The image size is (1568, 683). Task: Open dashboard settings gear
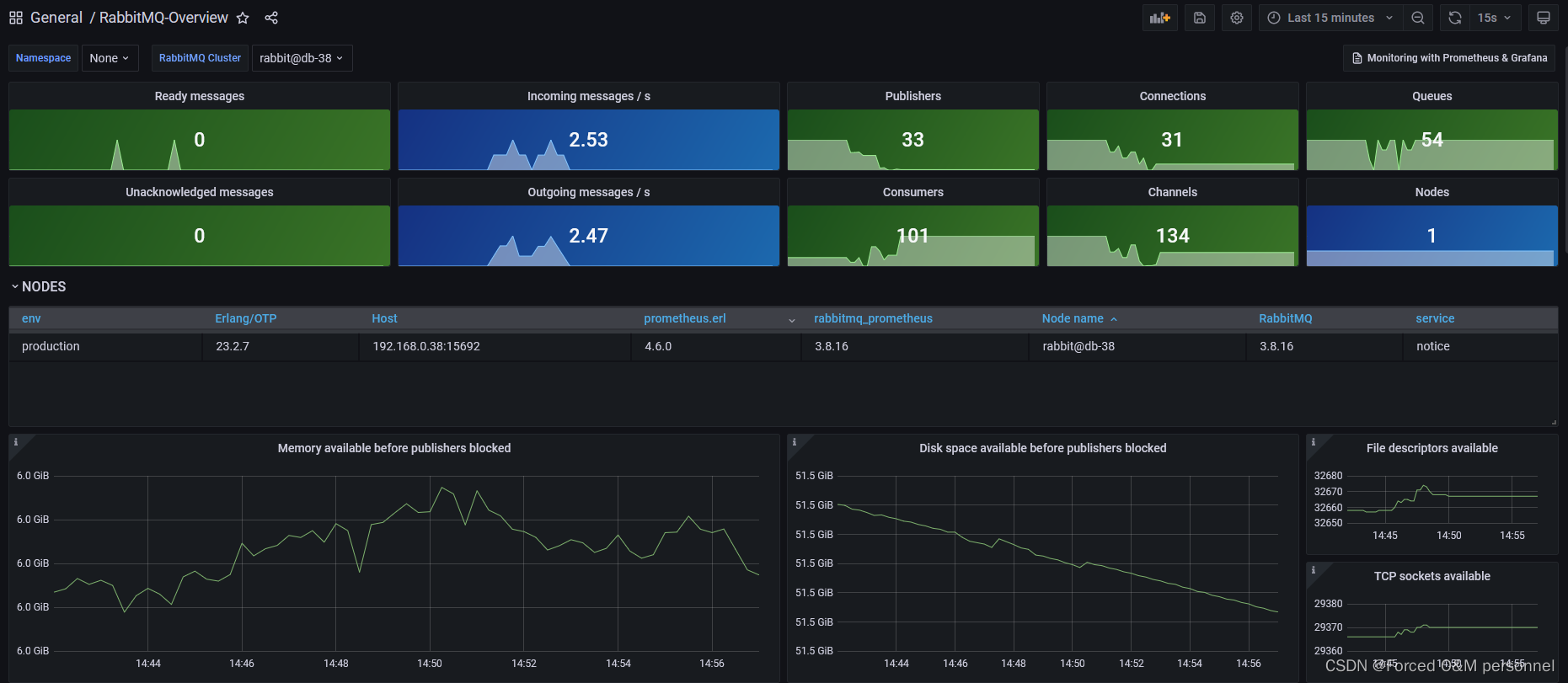[x=1237, y=18]
